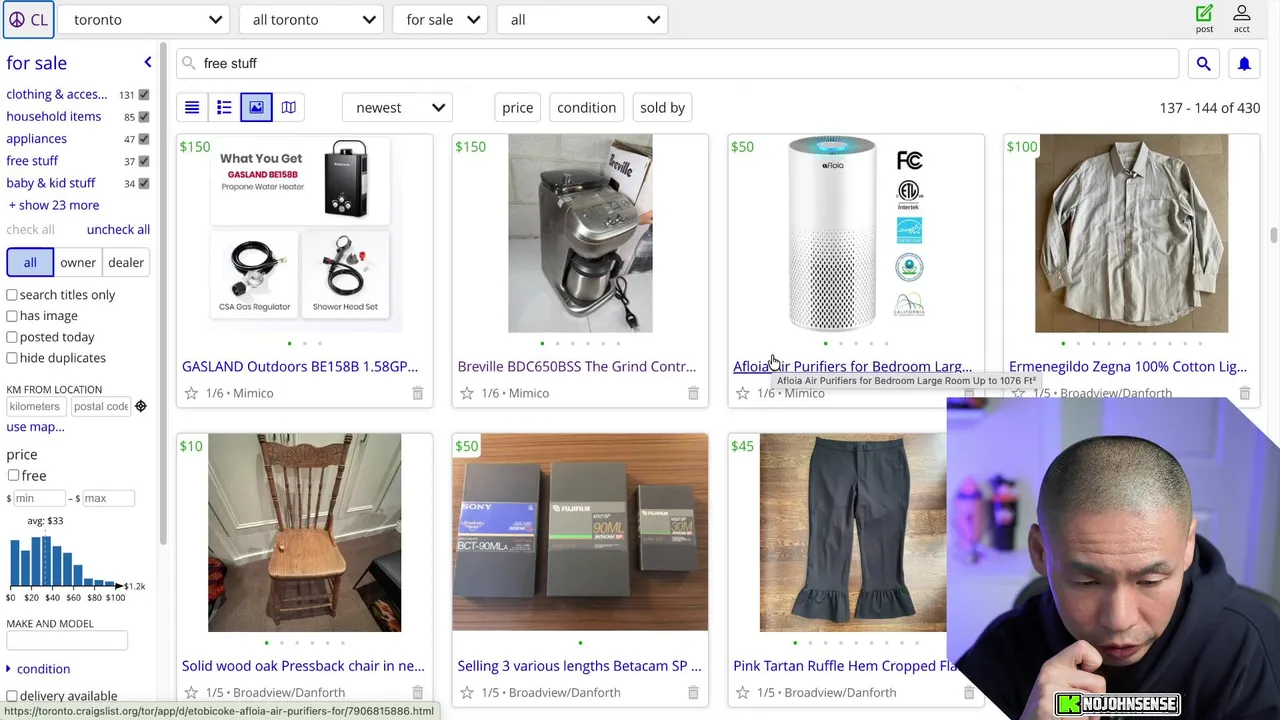Uncheck household items category checkbox
Viewport: 1280px width, 720px height.
(144, 117)
